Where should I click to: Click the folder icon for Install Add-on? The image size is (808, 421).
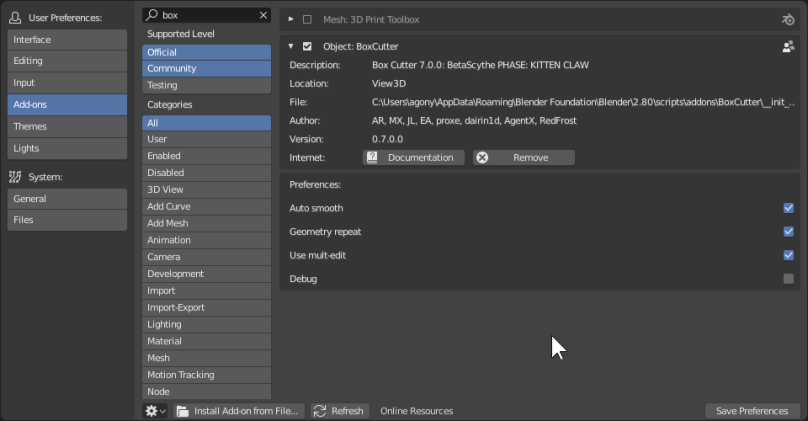click(x=182, y=411)
